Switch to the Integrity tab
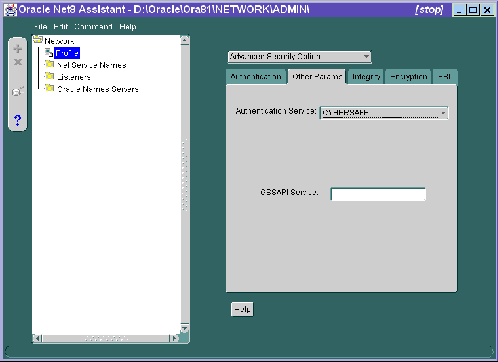Viewport: 498px width, 362px height. point(366,77)
